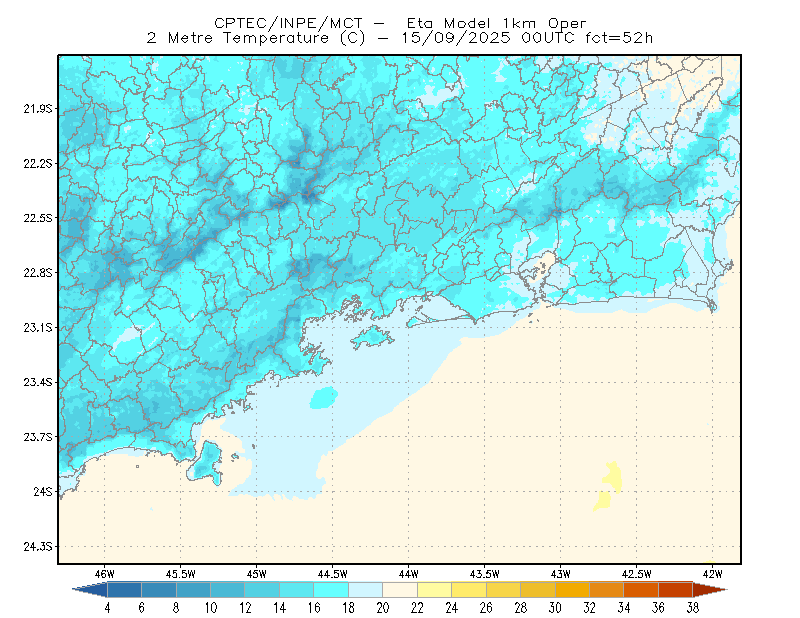
Task: Click the latitude label 23.7S
Action: point(38,437)
